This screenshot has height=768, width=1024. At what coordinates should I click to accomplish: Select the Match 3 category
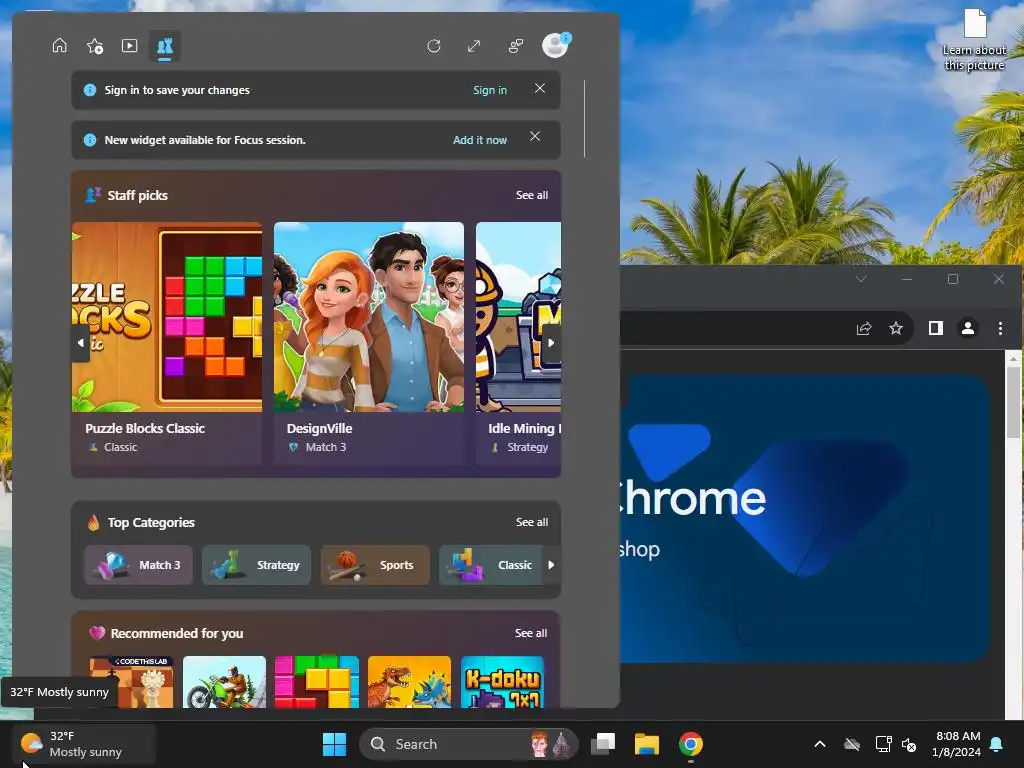(138, 565)
